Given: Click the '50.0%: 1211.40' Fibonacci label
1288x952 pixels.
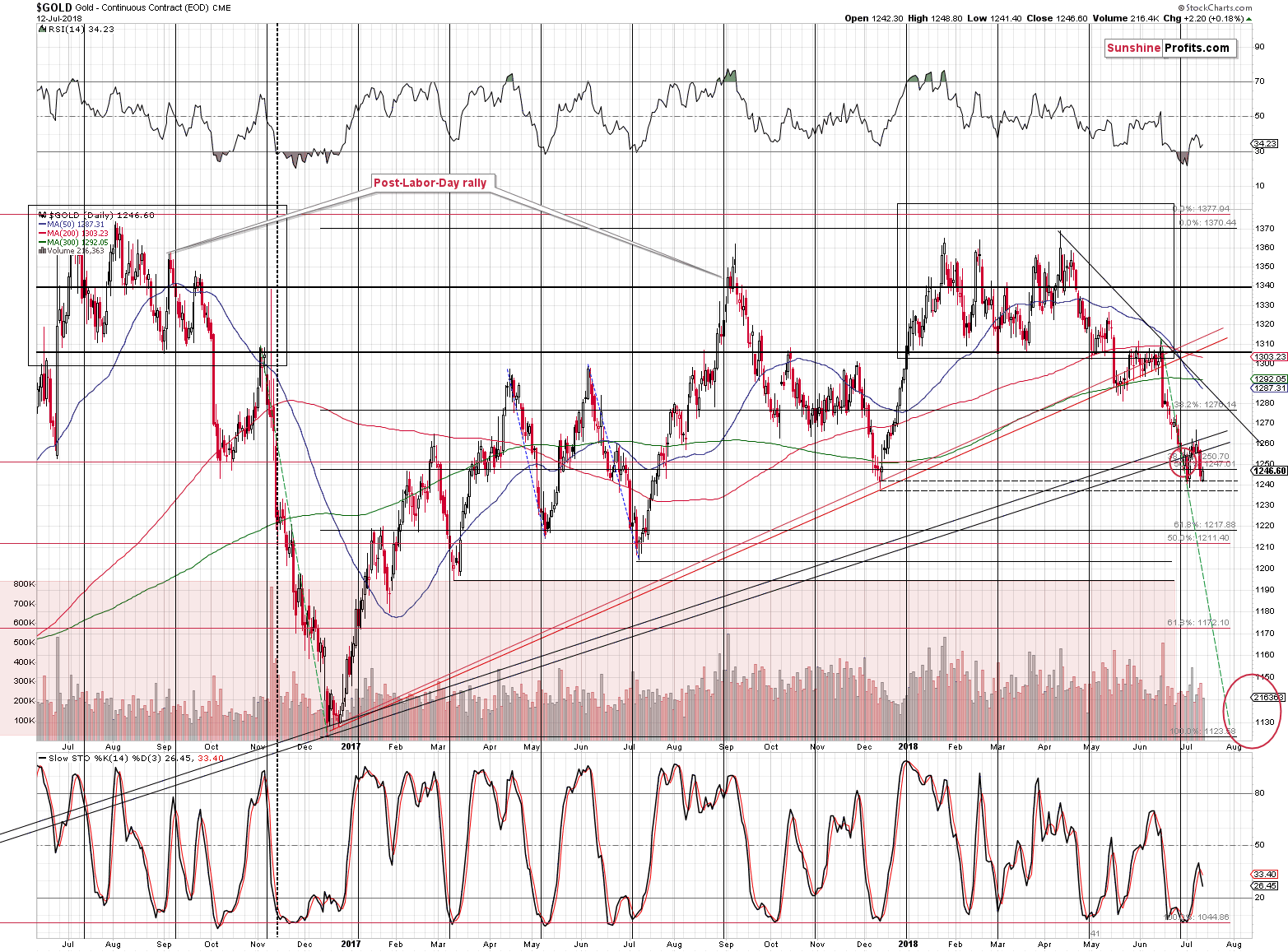Looking at the screenshot, I should click(1198, 537).
